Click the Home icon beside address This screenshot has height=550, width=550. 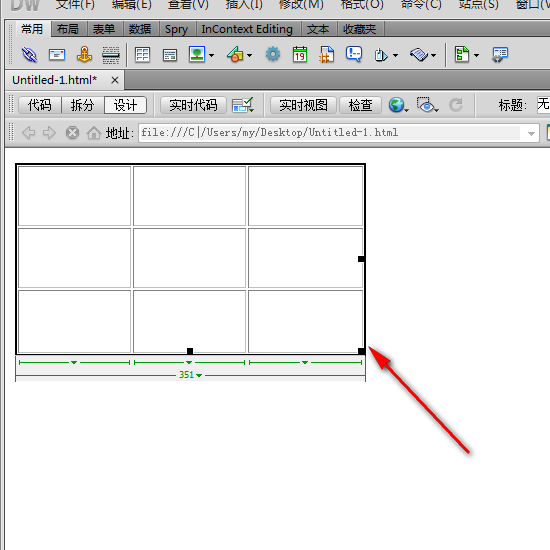click(x=94, y=133)
